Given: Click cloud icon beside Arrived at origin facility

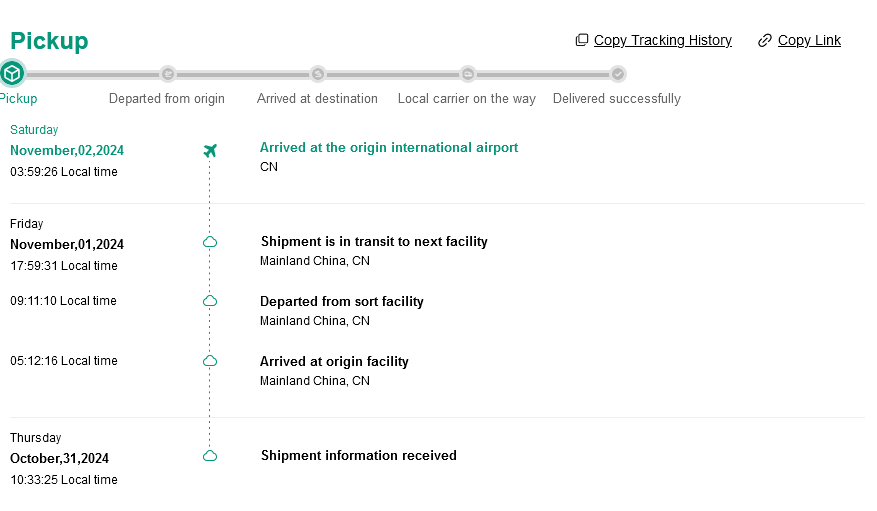Looking at the screenshot, I should point(210,361).
